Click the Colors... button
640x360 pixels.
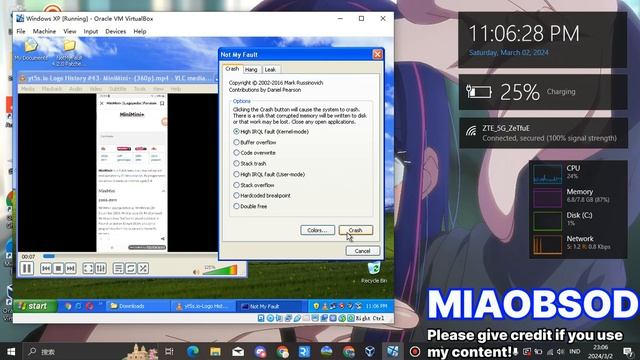click(x=317, y=230)
